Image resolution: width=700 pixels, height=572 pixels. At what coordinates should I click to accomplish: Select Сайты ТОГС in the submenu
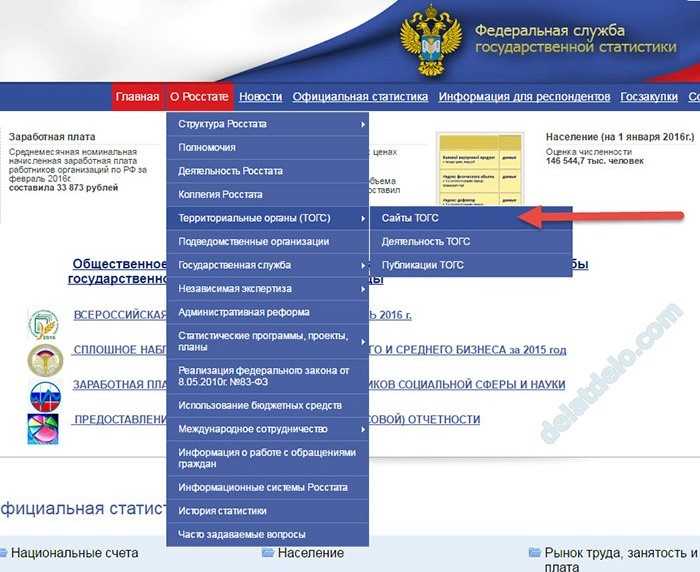click(471, 218)
